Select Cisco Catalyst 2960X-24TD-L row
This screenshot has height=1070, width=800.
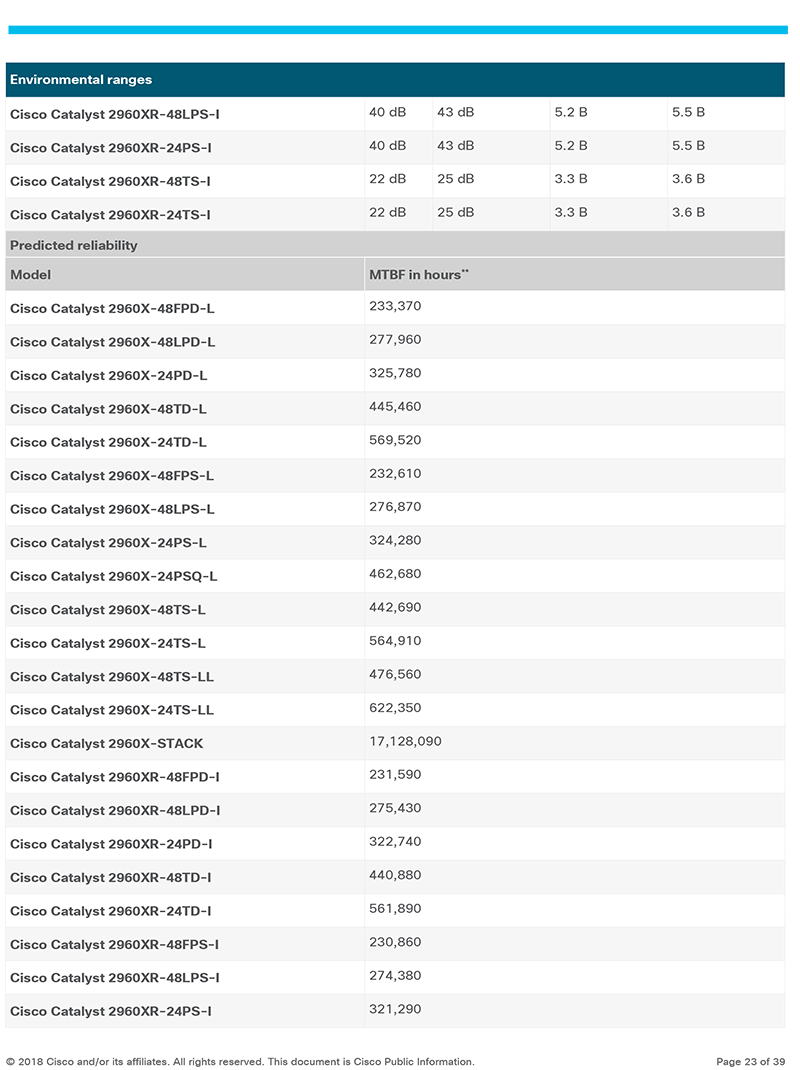click(395, 442)
